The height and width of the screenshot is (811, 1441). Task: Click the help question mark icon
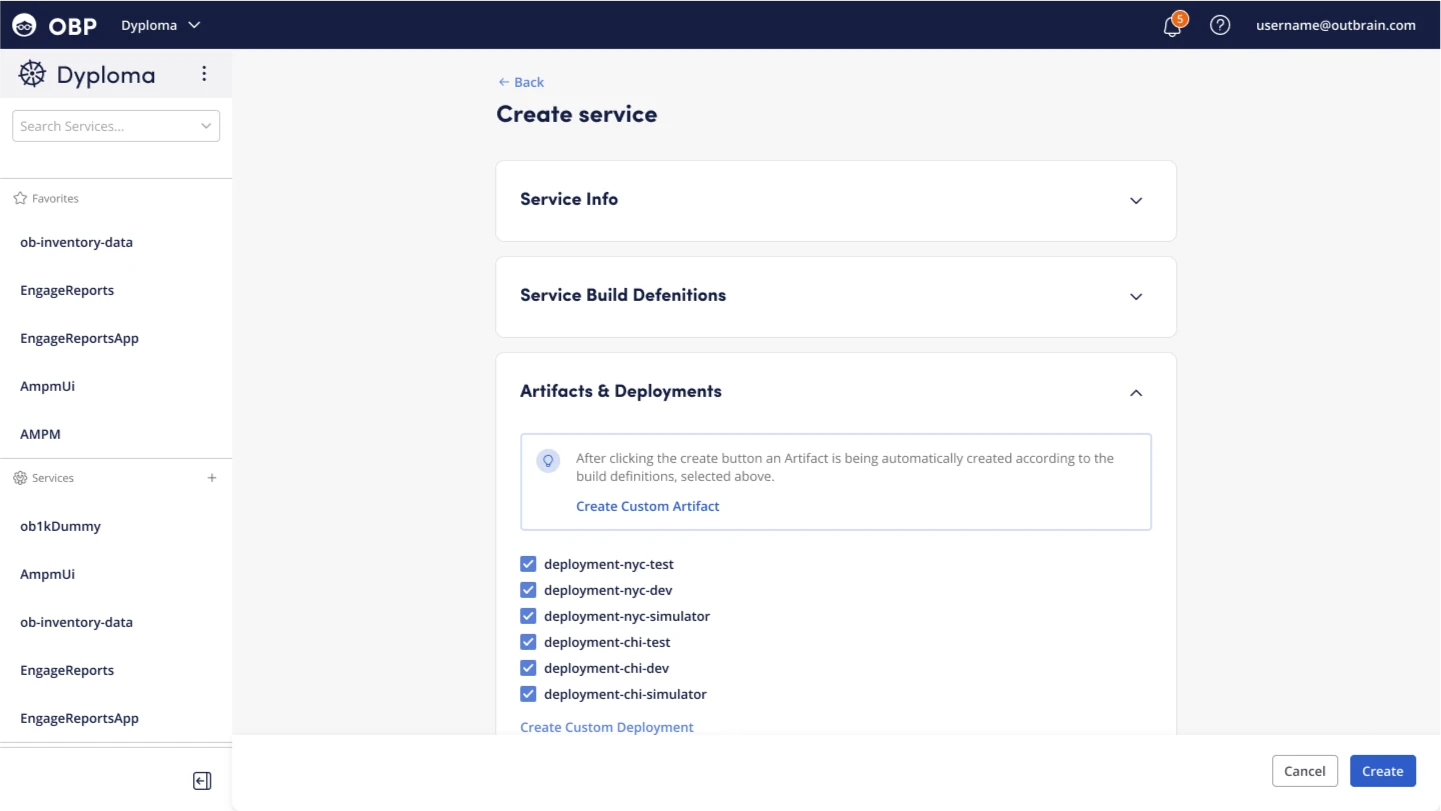[1219, 26]
